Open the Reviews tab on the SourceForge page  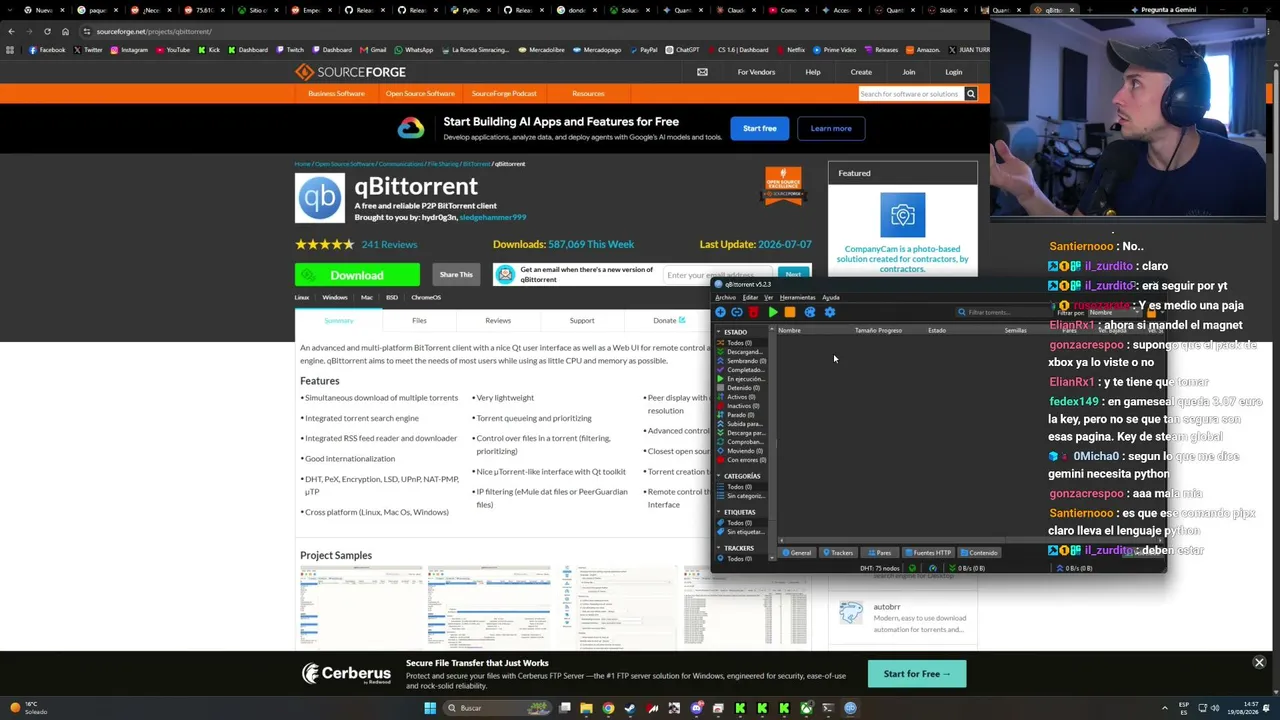point(498,321)
